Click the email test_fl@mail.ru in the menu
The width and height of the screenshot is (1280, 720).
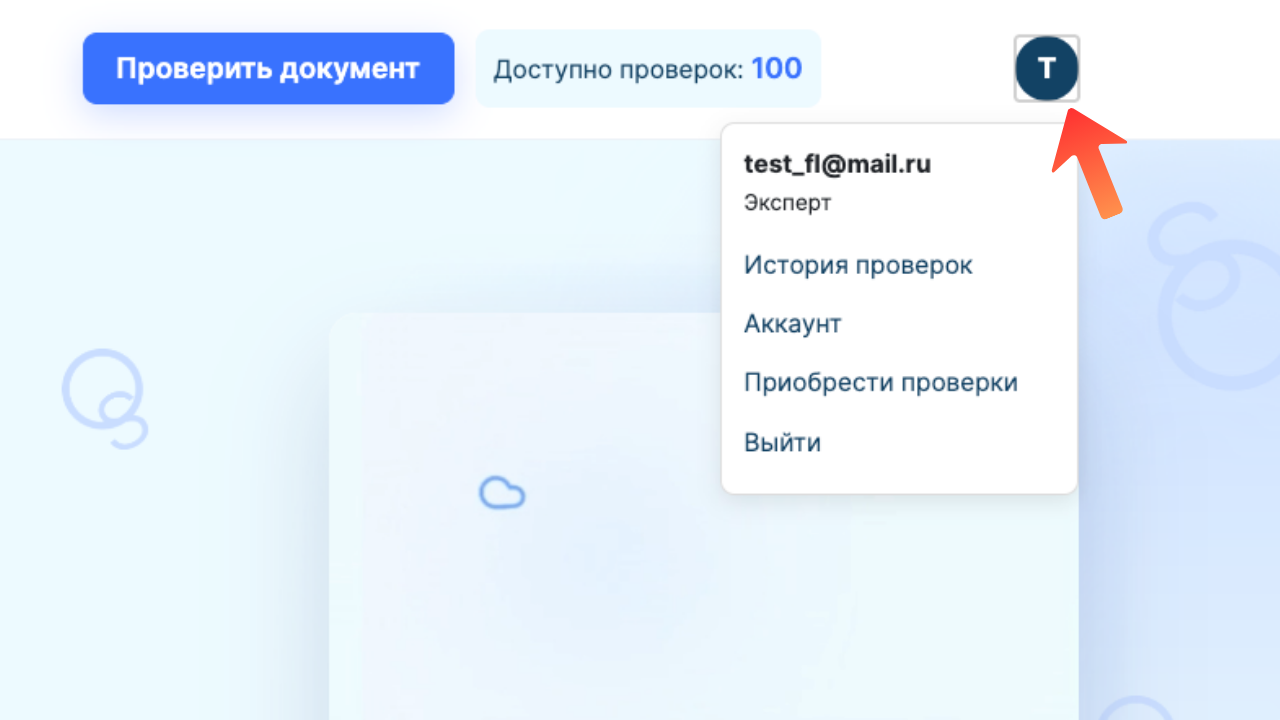click(x=837, y=163)
